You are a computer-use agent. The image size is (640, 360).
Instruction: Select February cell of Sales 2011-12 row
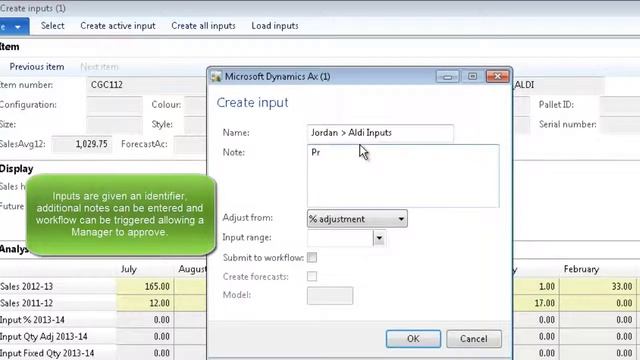click(598, 303)
